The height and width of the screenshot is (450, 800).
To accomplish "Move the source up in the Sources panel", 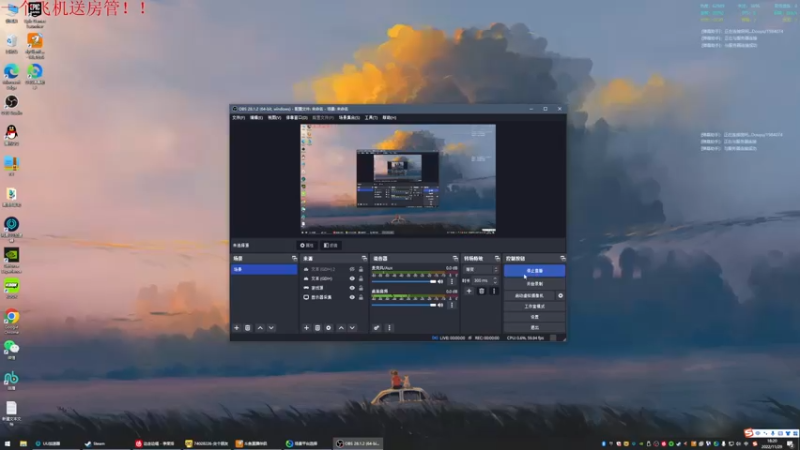I will click(x=341, y=328).
